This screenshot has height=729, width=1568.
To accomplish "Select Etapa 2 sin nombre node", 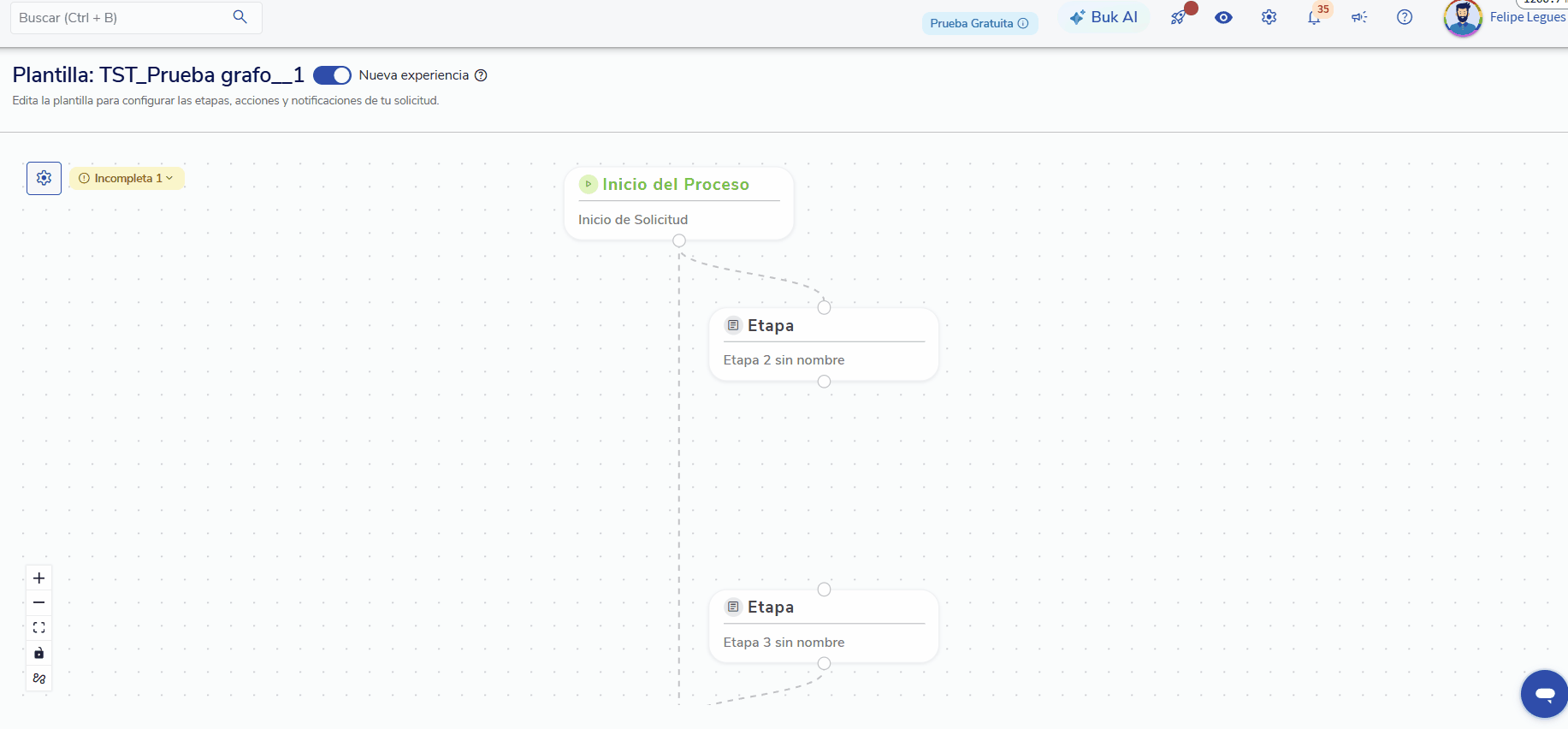I will coord(824,344).
